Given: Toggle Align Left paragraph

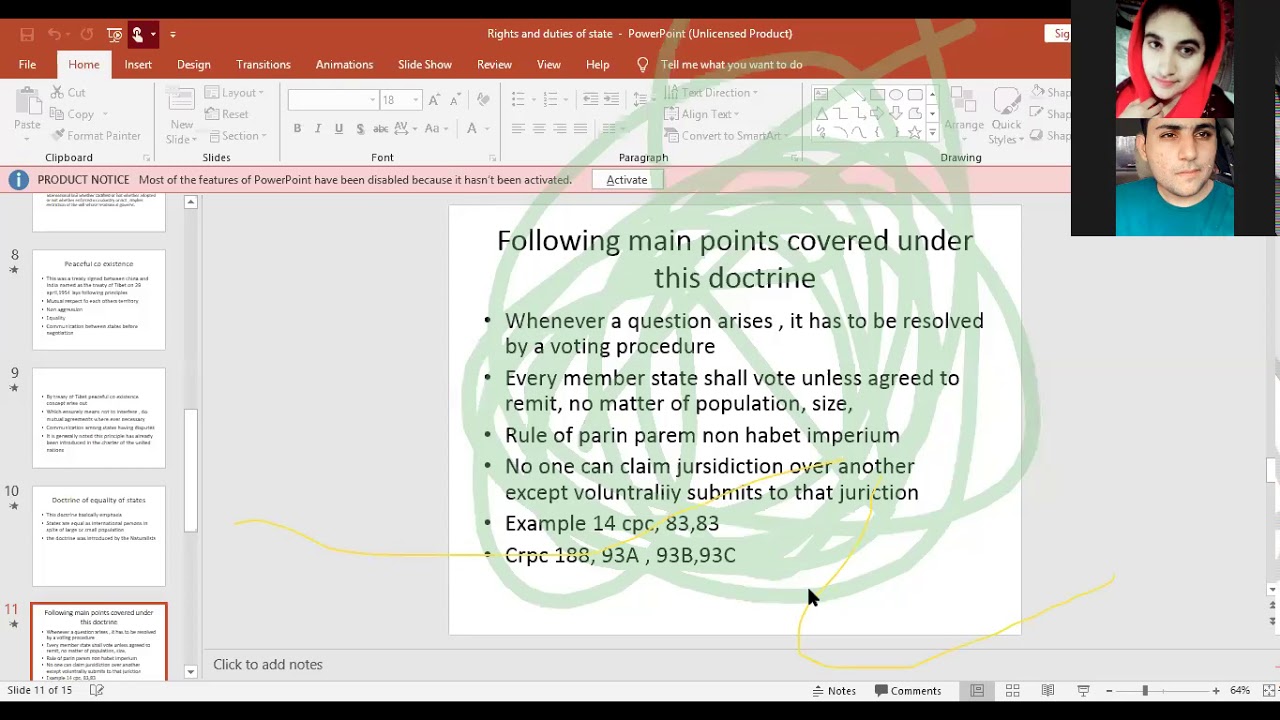Looking at the screenshot, I should (x=518, y=128).
